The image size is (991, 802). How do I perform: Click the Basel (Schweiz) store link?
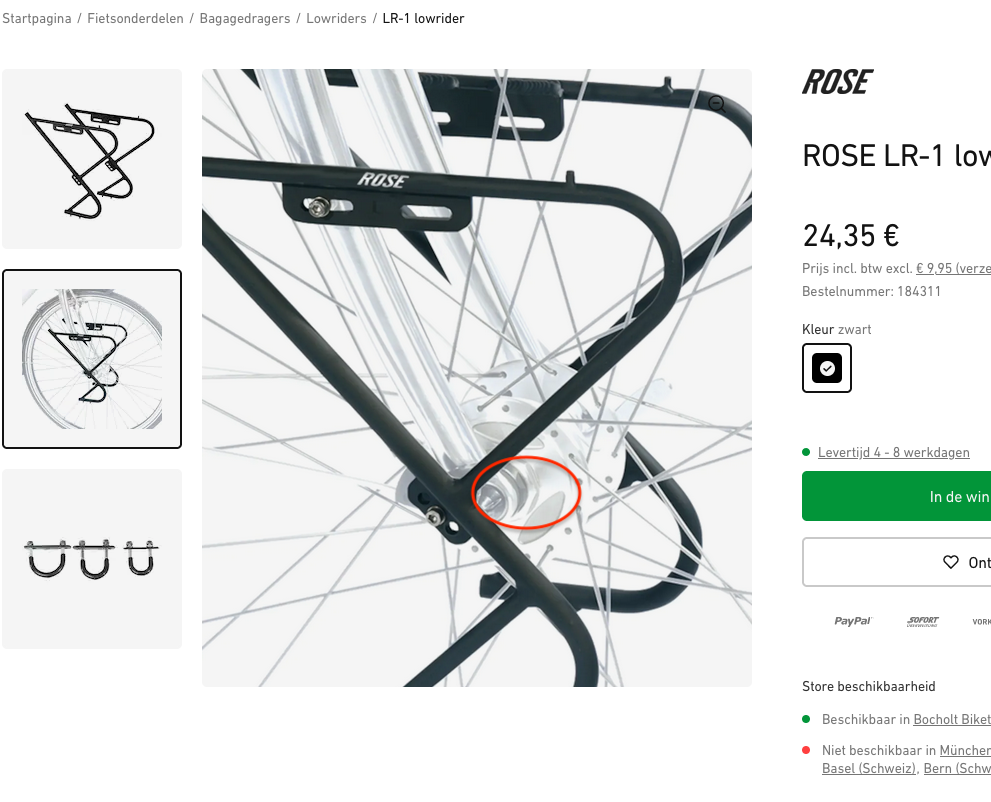click(x=868, y=768)
